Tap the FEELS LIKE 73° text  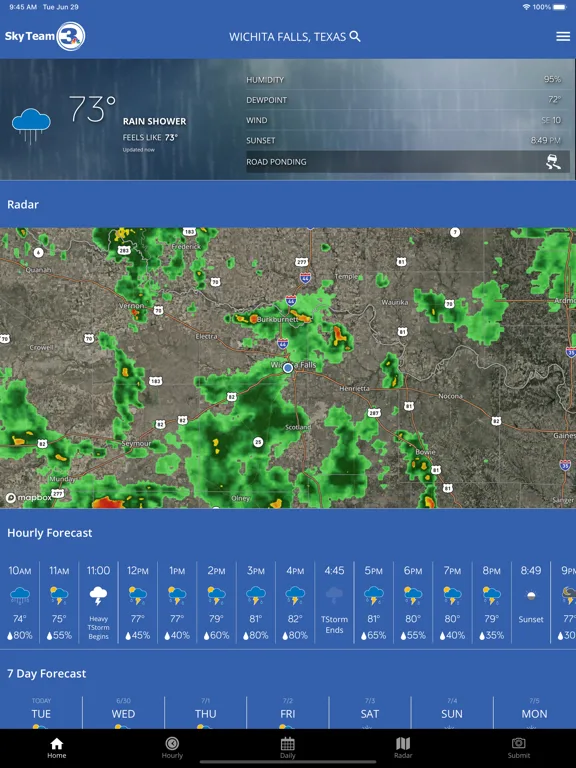pos(150,138)
